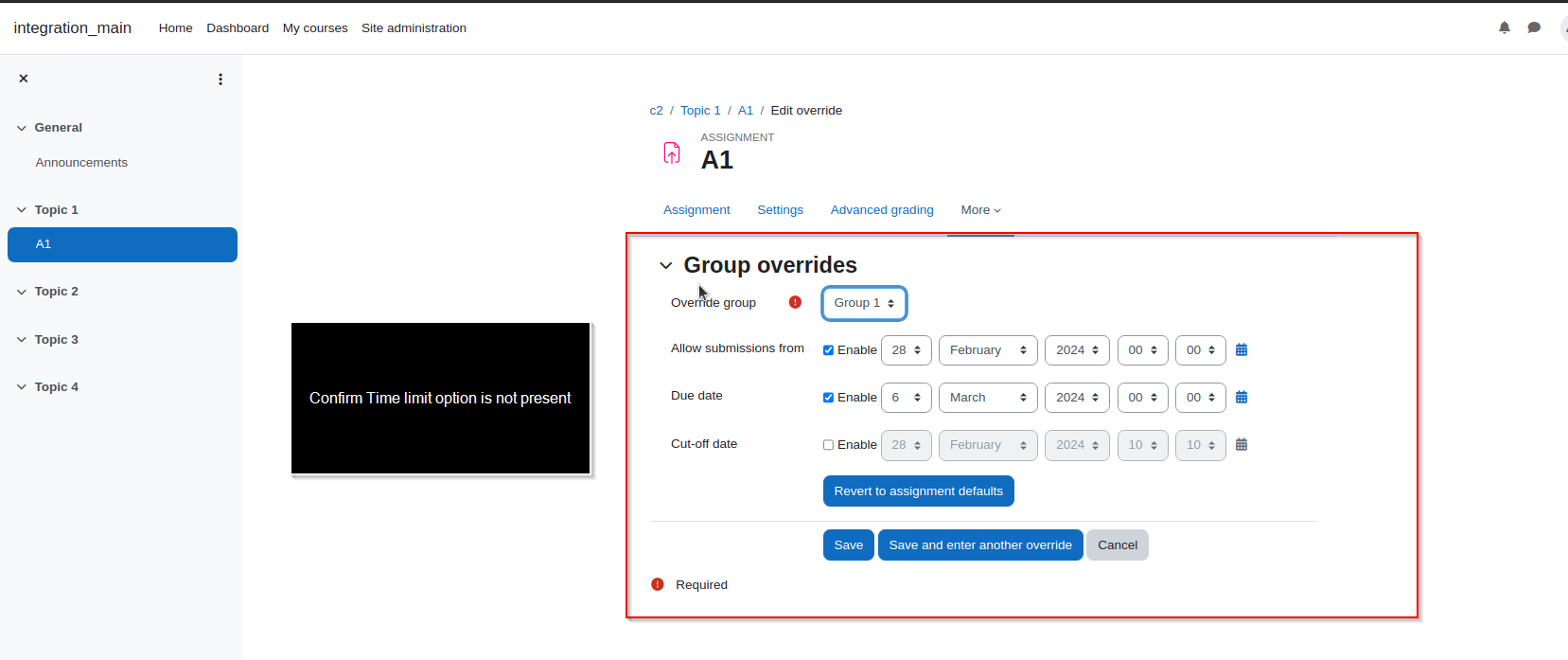
Task: Click the Topic 3 label in course index
Action: point(57,340)
